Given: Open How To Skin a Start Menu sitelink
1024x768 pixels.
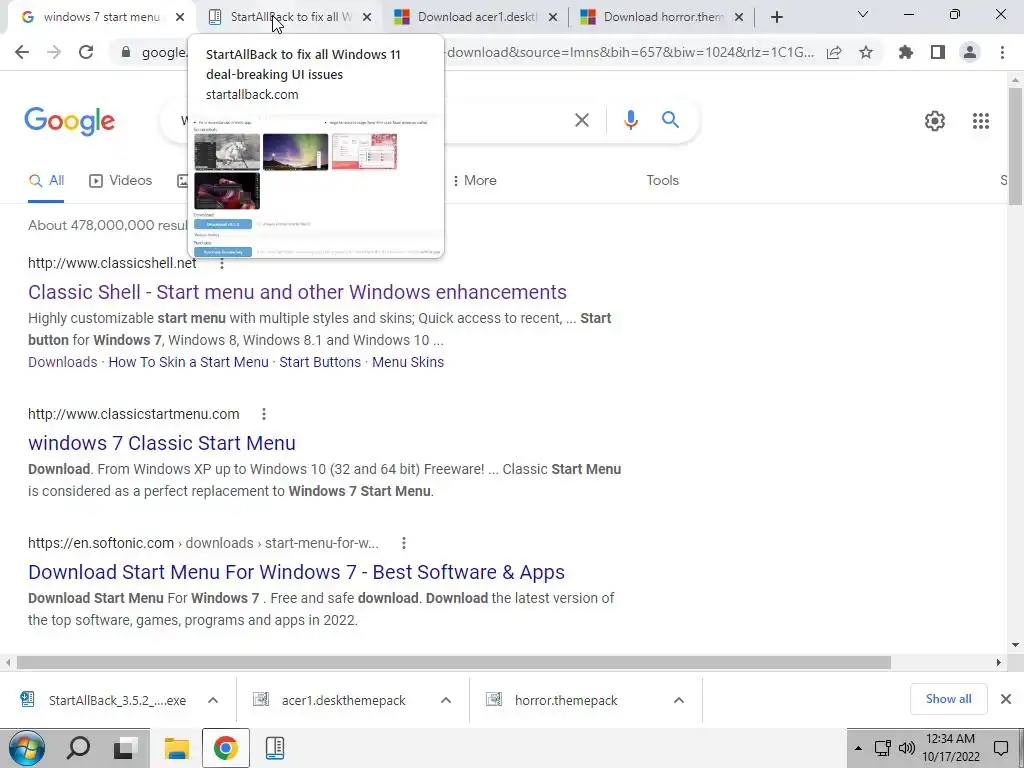Looking at the screenshot, I should [188, 362].
